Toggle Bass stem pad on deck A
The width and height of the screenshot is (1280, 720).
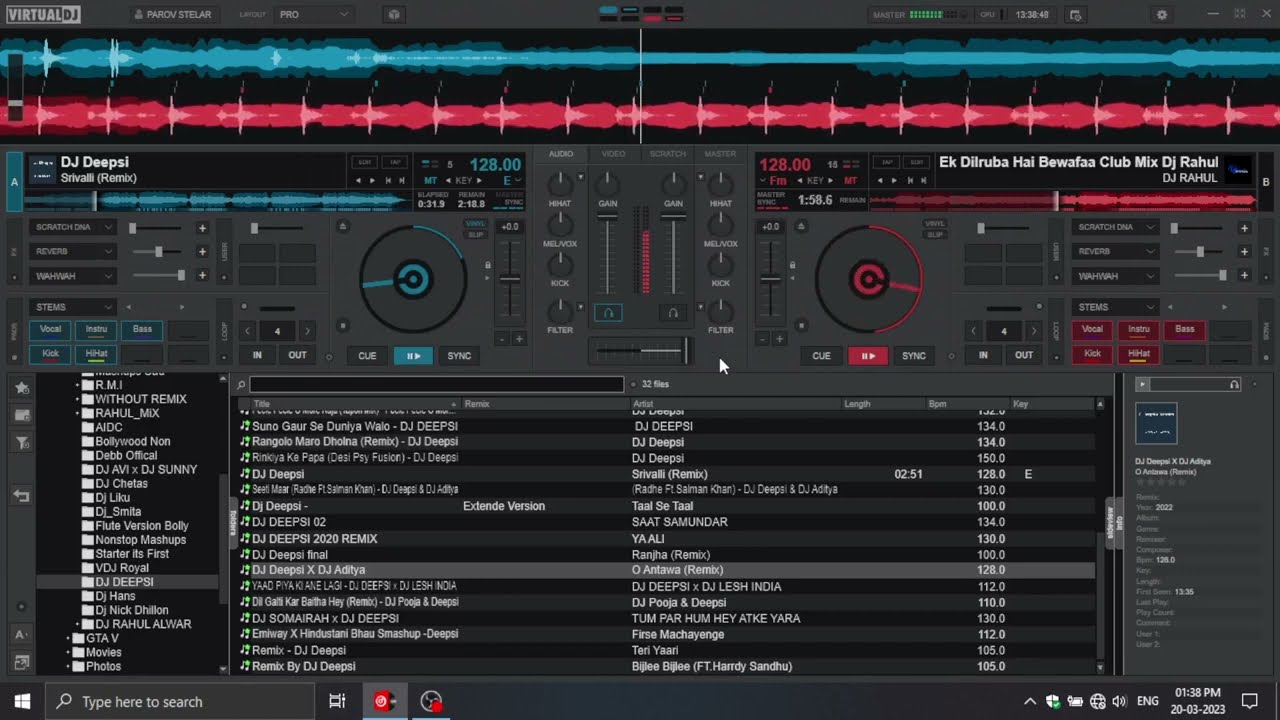tap(143, 329)
